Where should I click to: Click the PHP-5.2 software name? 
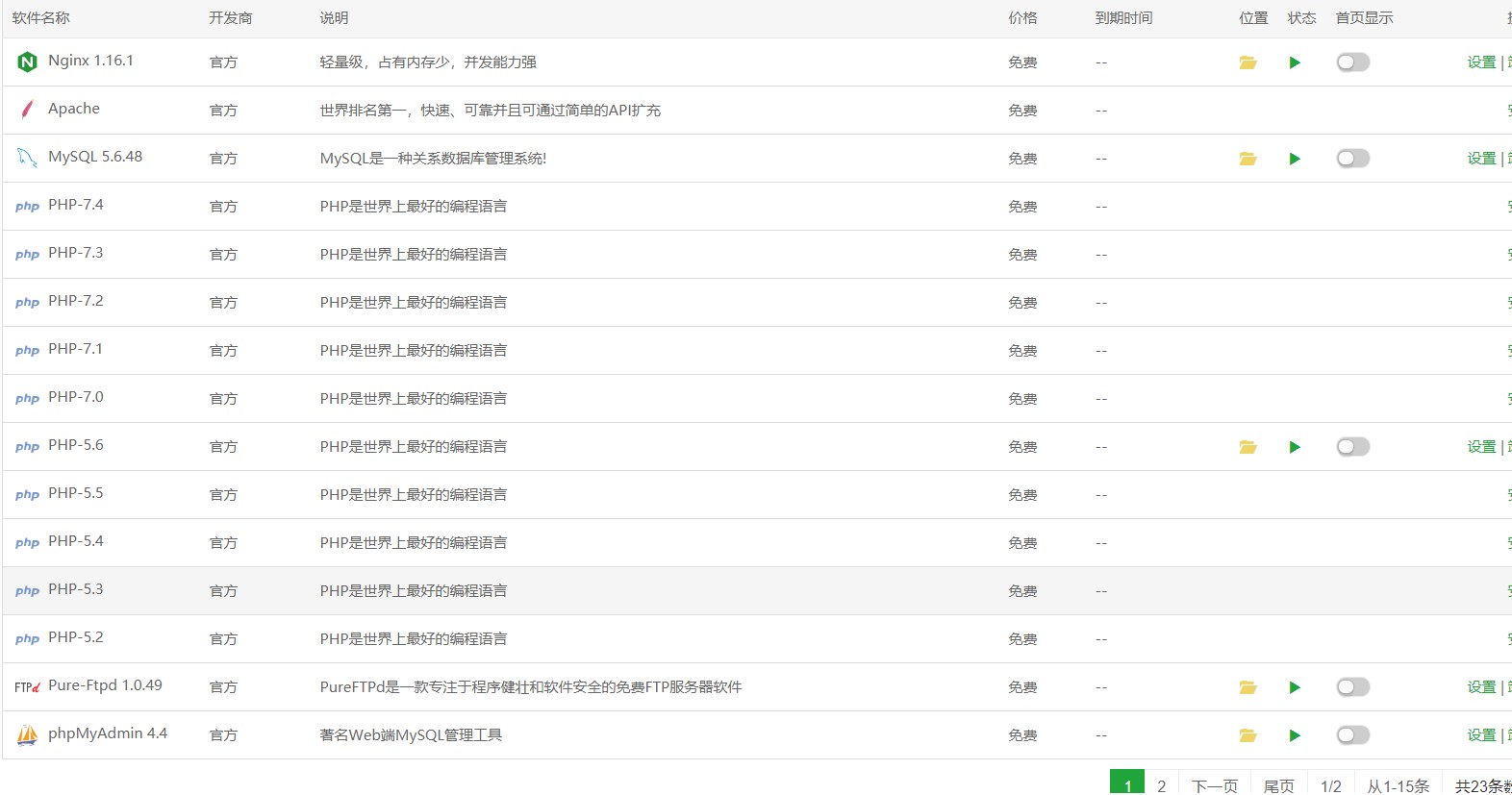click(76, 637)
